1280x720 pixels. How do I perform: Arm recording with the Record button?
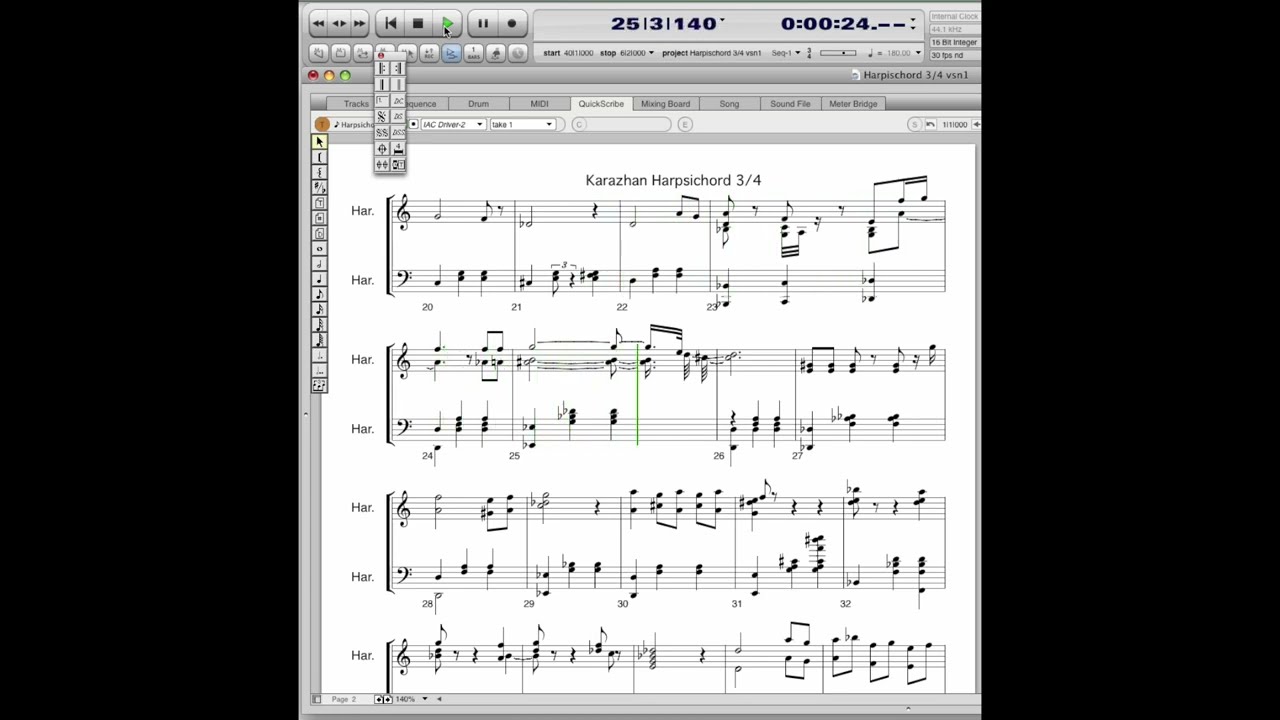[x=511, y=23]
